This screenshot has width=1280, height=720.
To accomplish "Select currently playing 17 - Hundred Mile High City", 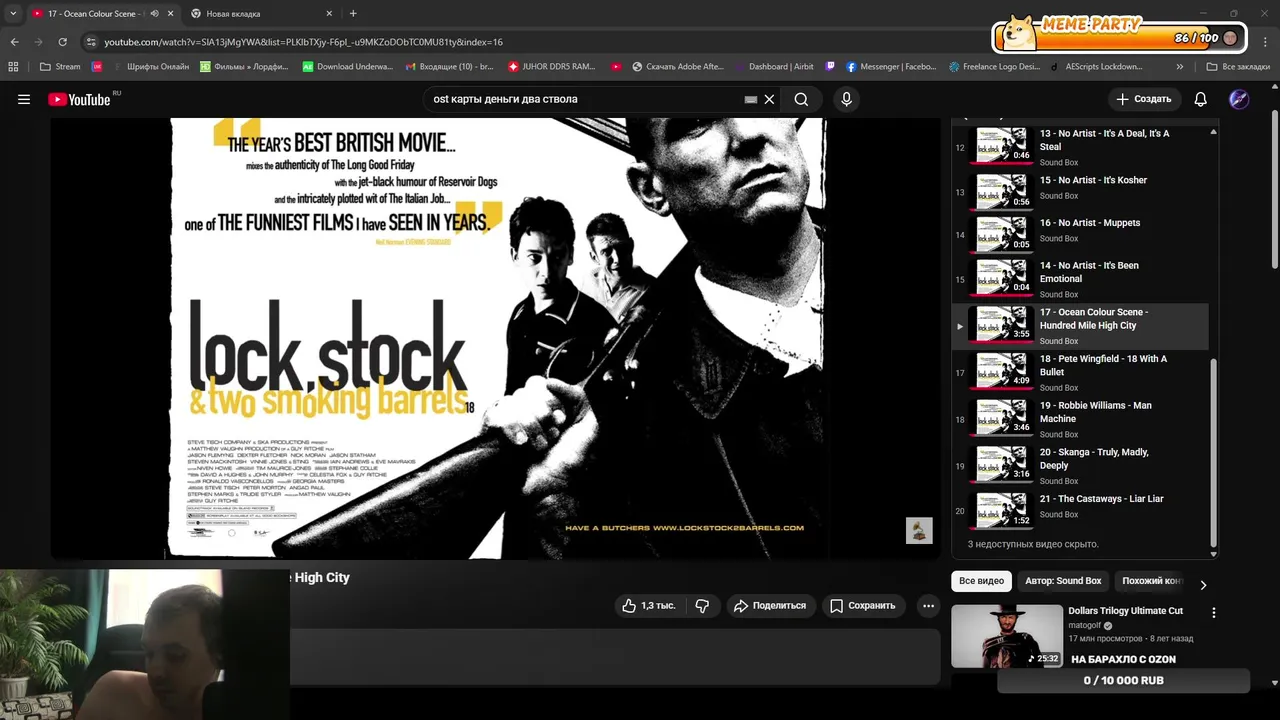I will click(x=1080, y=326).
